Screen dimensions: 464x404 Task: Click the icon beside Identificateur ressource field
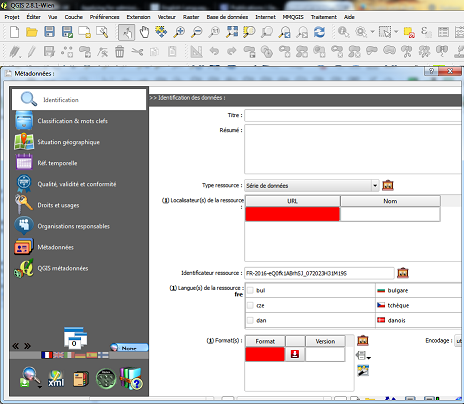click(403, 273)
